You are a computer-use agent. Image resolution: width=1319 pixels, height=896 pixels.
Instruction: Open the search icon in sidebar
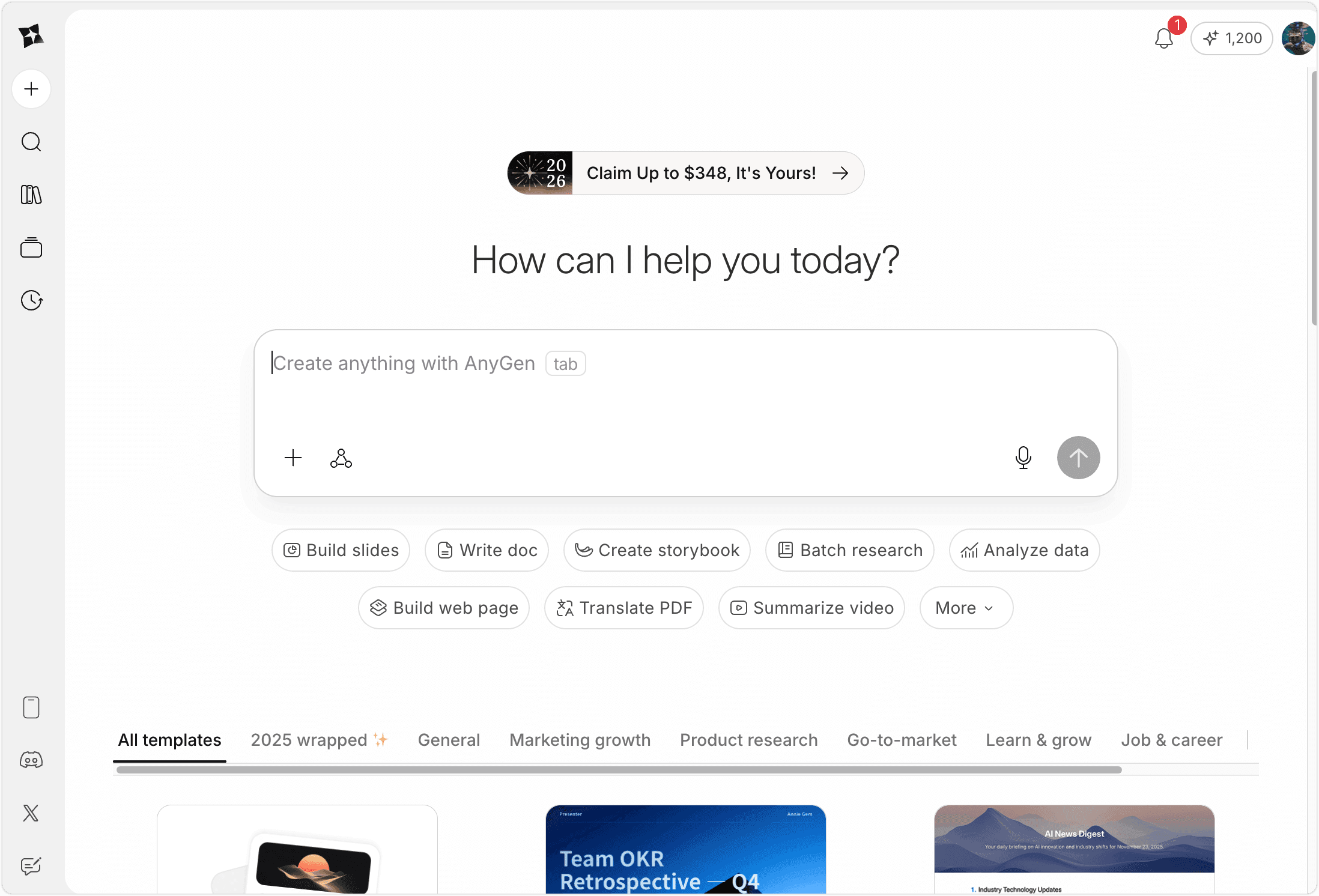click(31, 142)
